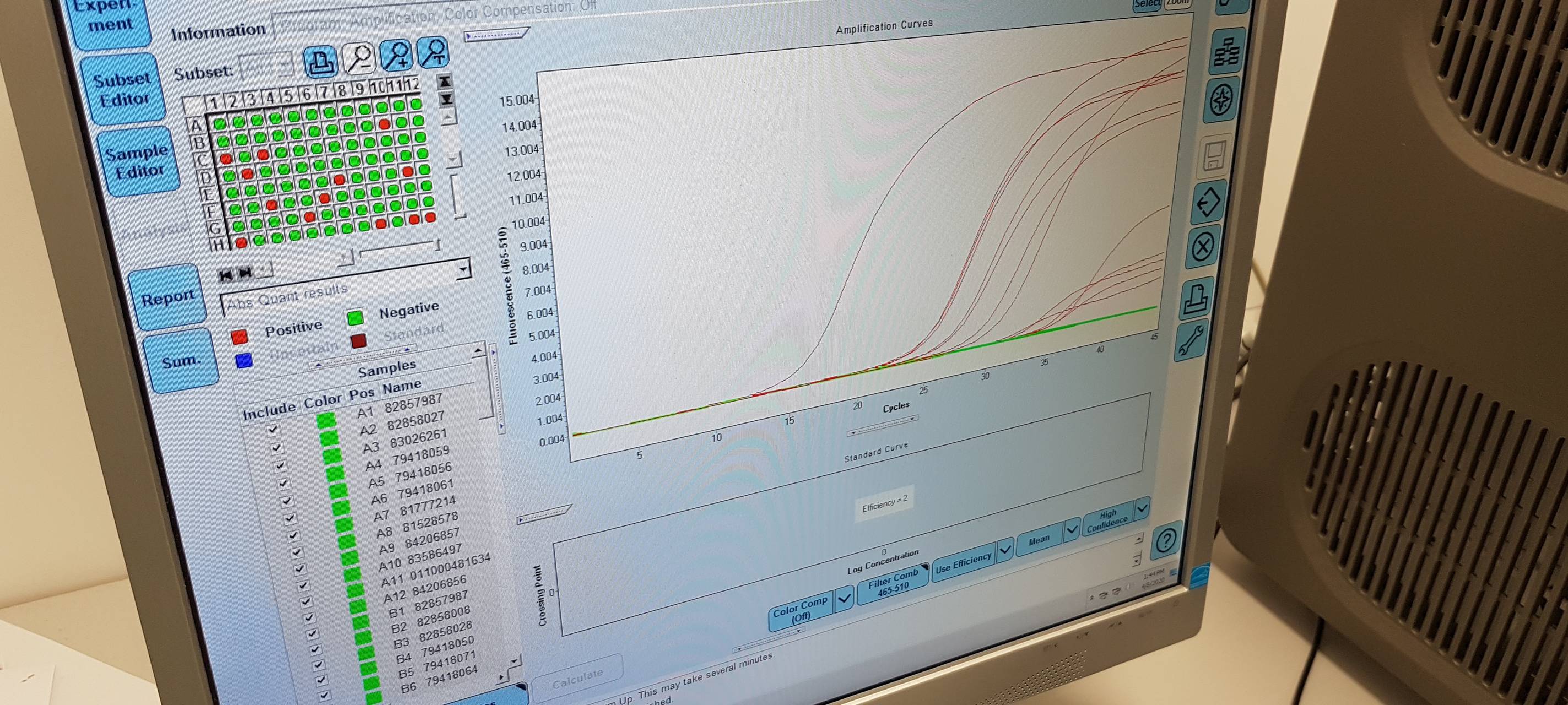Open the Report tab
Image resolution: width=1568 pixels, height=705 pixels.
[167, 297]
